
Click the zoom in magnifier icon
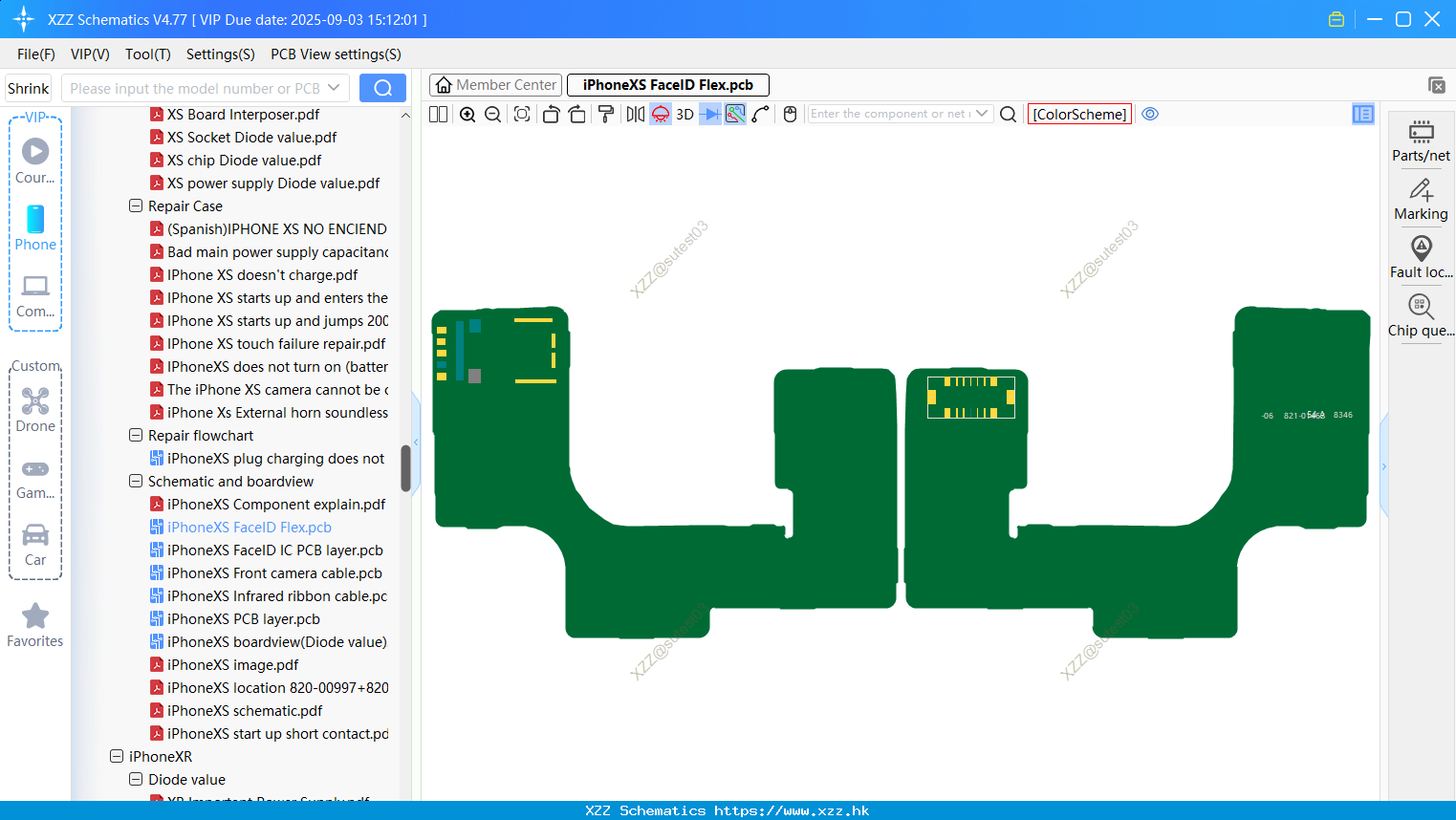pyautogui.click(x=467, y=115)
